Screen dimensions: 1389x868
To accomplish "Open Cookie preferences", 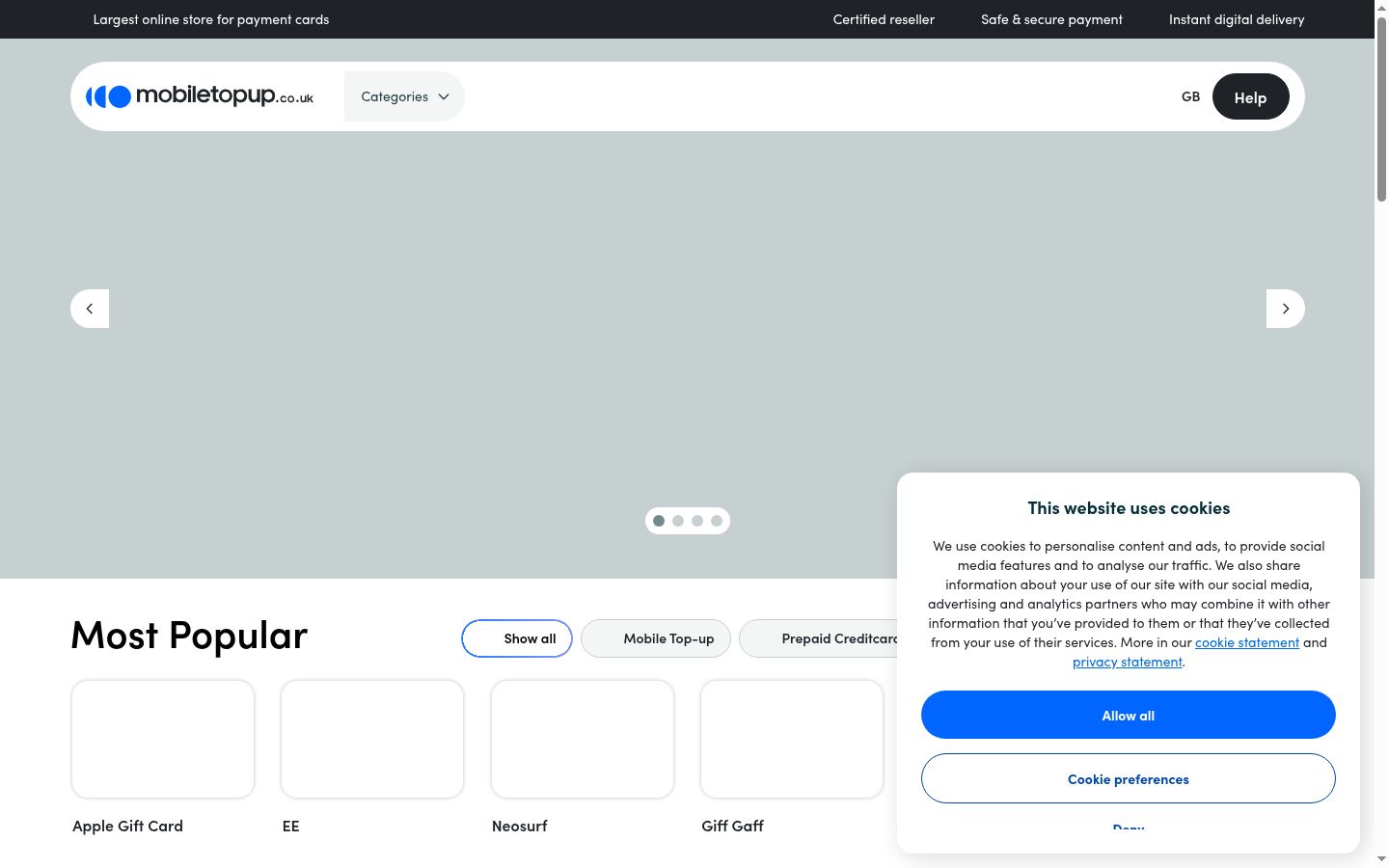I will [1129, 778].
